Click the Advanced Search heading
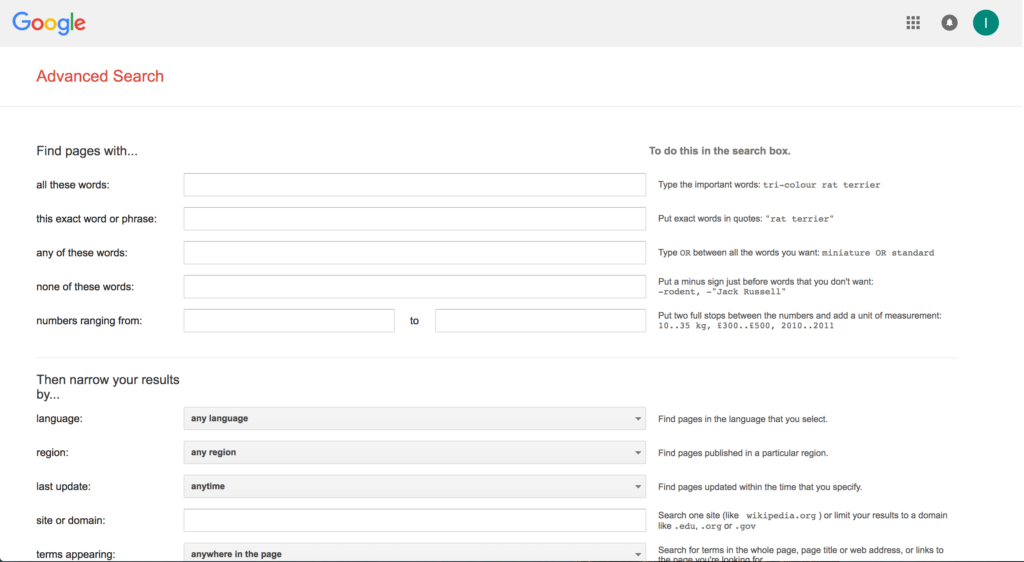This screenshot has width=1024, height=562. click(x=100, y=76)
